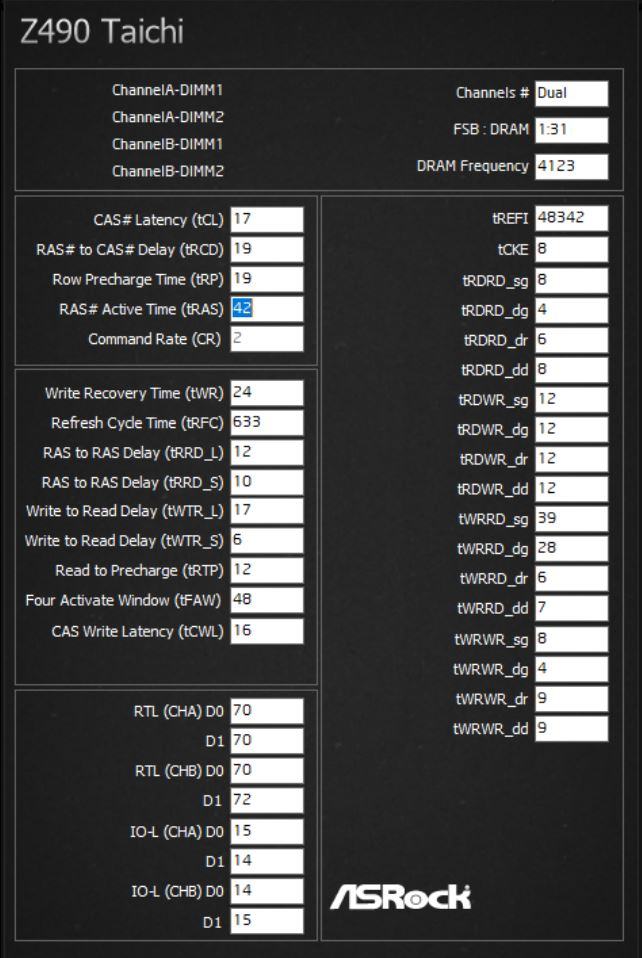Click the Z490 Taichi title

[102, 31]
